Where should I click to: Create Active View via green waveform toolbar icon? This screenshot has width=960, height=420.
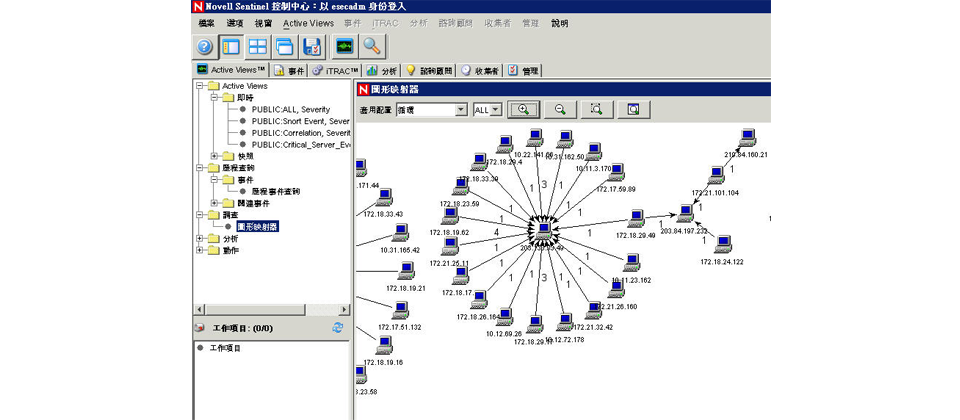tap(344, 47)
